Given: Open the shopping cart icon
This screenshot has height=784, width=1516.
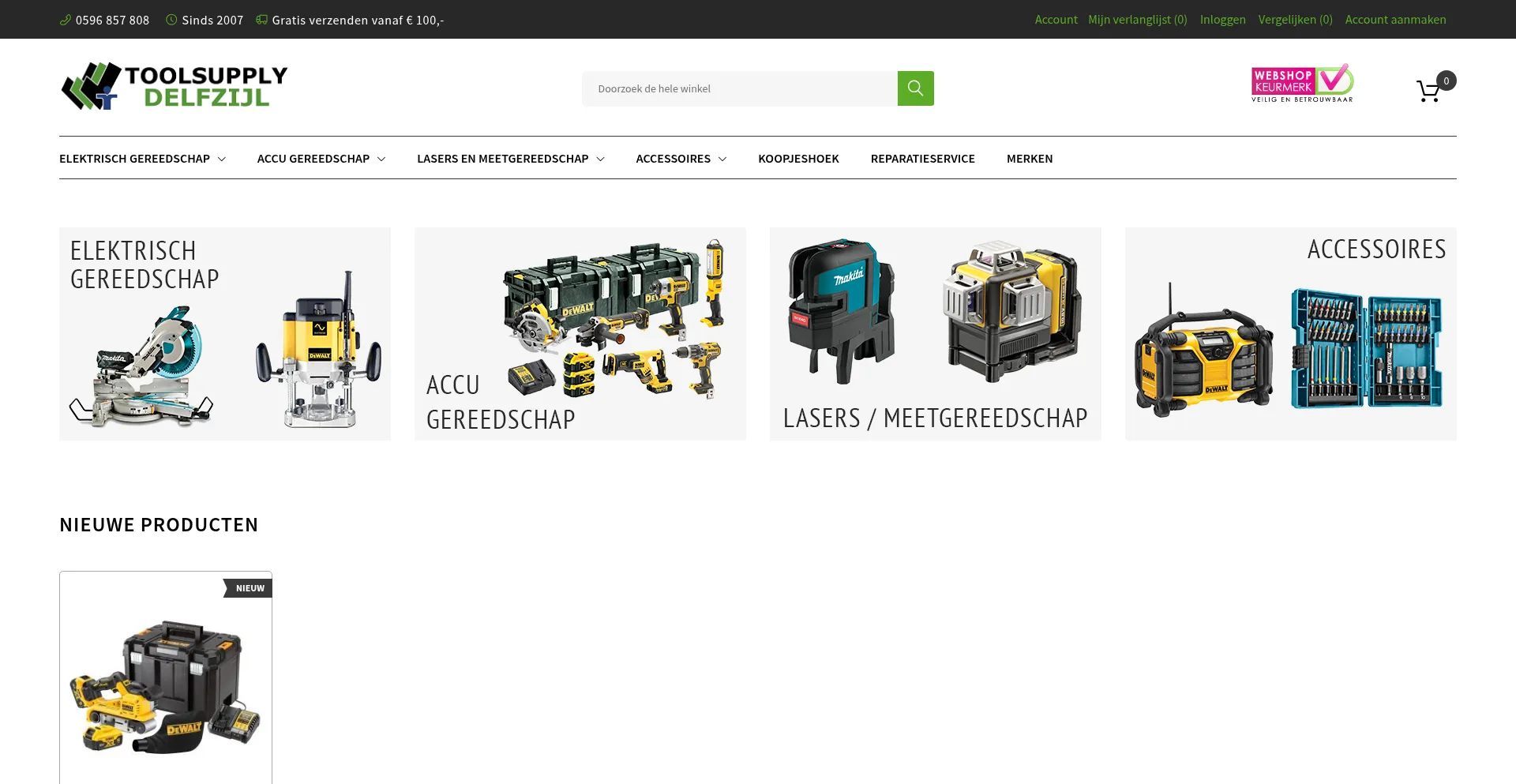Looking at the screenshot, I should (1428, 91).
